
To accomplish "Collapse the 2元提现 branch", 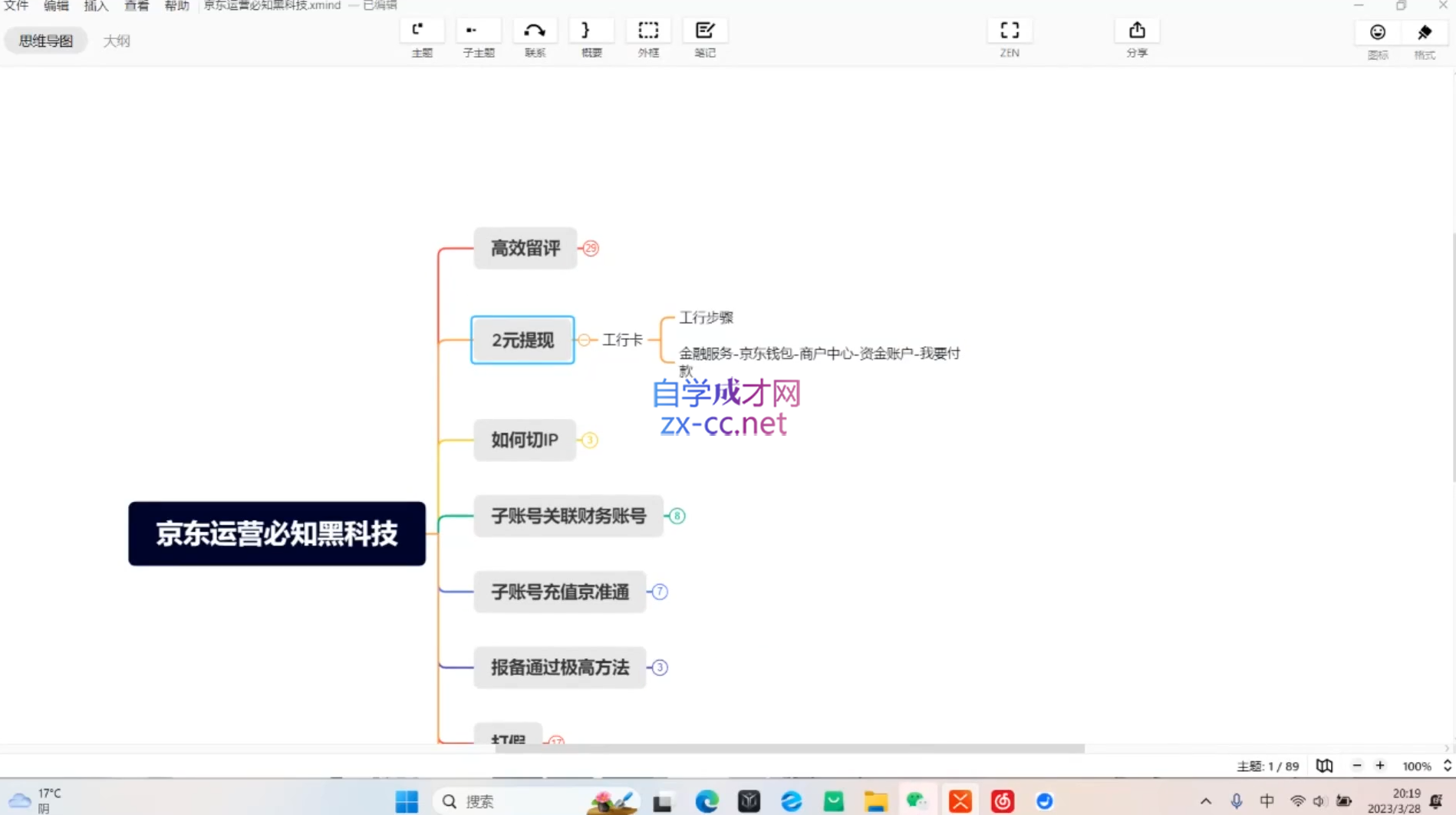I will (585, 340).
